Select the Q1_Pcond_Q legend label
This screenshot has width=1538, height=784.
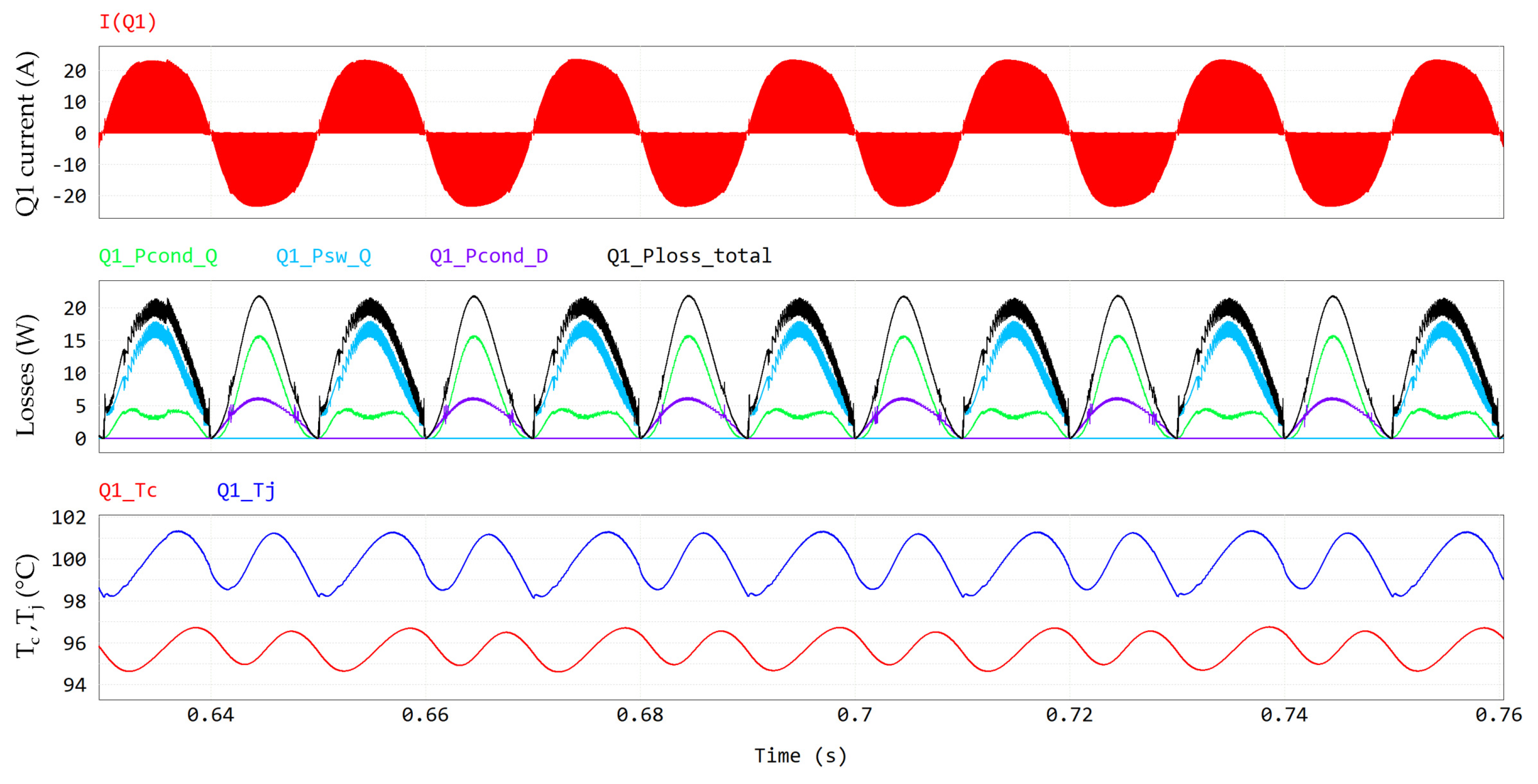point(158,256)
